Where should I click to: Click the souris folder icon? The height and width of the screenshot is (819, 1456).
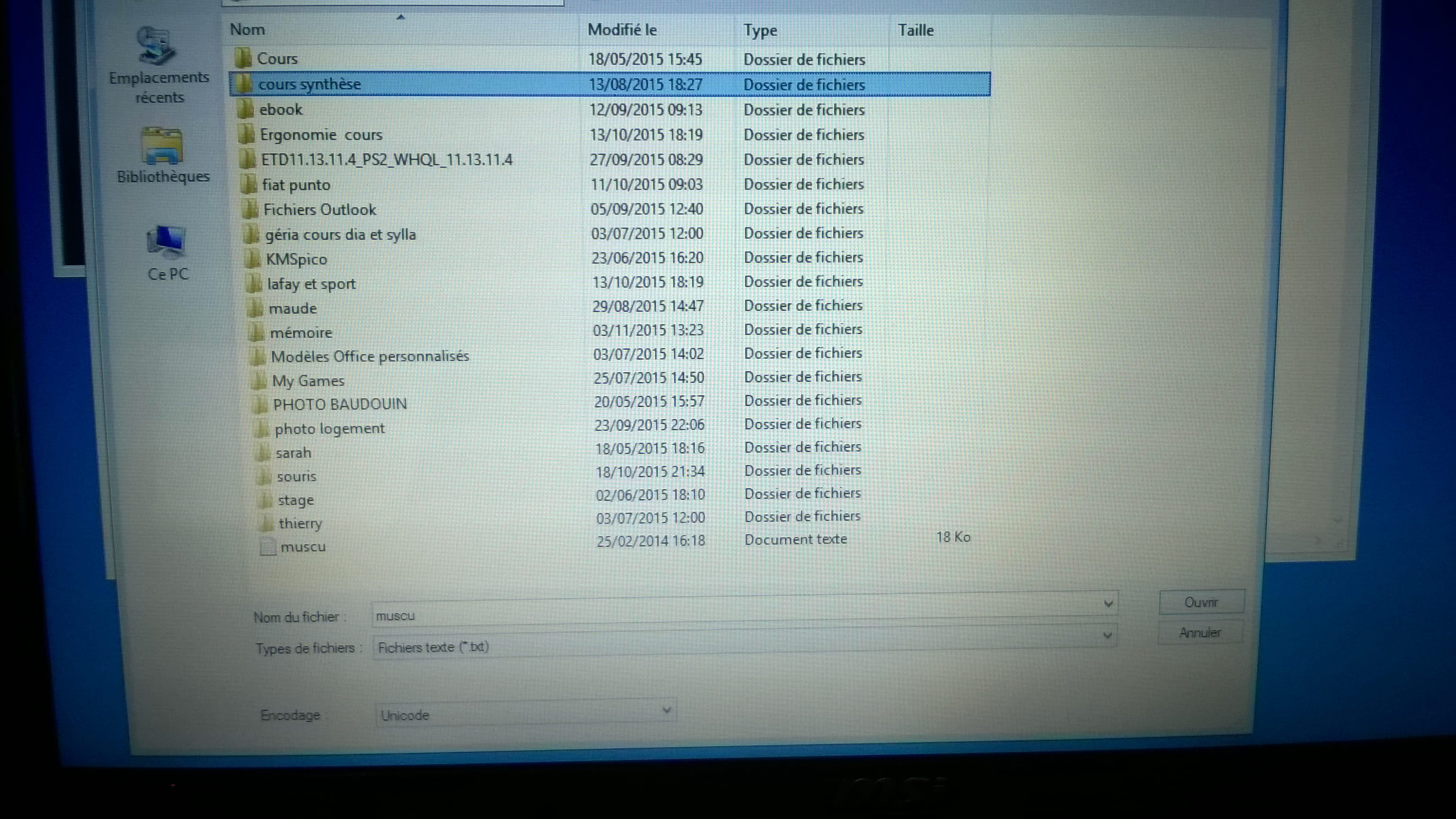264,476
